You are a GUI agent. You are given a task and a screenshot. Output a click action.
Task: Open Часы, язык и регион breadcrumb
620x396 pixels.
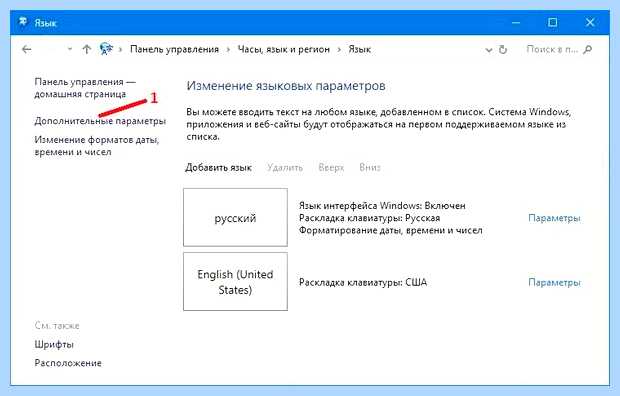click(x=284, y=49)
